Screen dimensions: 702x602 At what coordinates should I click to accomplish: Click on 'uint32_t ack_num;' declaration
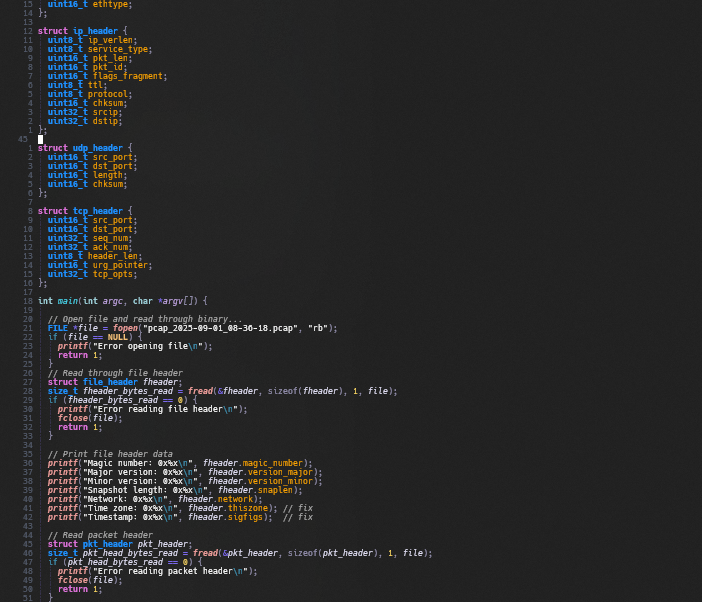tap(90, 247)
